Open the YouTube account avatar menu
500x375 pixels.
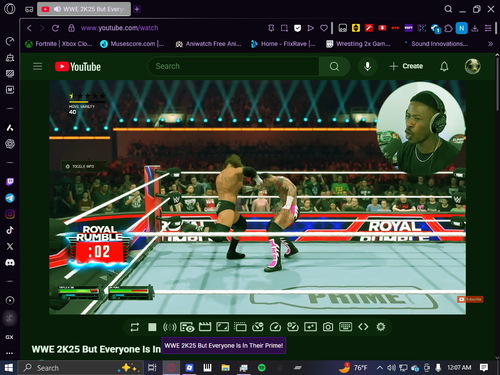pos(473,66)
